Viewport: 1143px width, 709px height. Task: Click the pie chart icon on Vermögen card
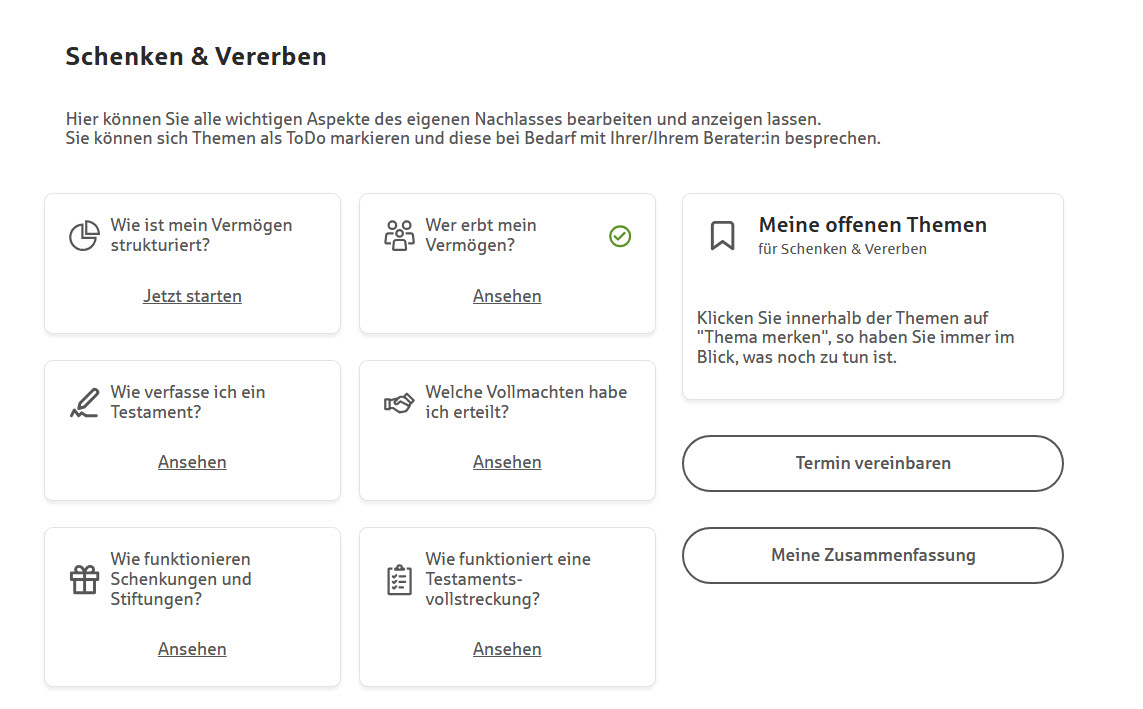86,235
